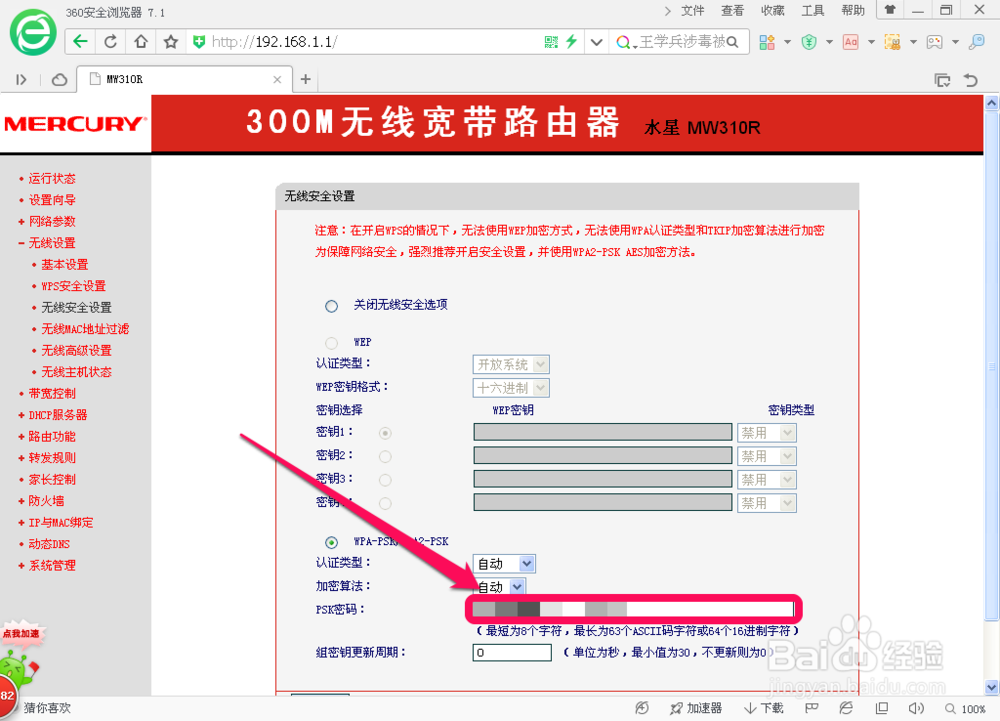Click the cloud sync icon
This screenshot has width=1000, height=721.
tap(59, 80)
